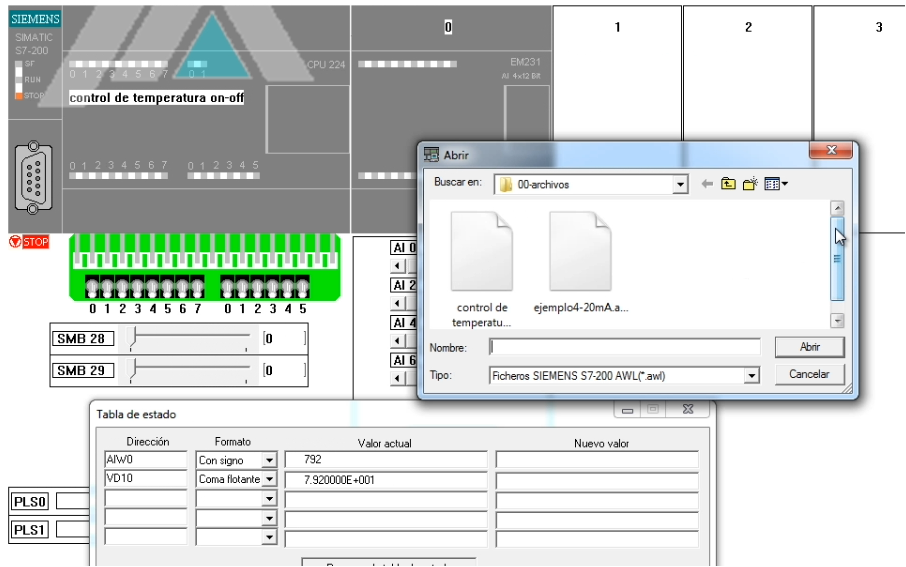The height and width of the screenshot is (567, 906).
Task: Click the PLS1 label
Action: 29,529
